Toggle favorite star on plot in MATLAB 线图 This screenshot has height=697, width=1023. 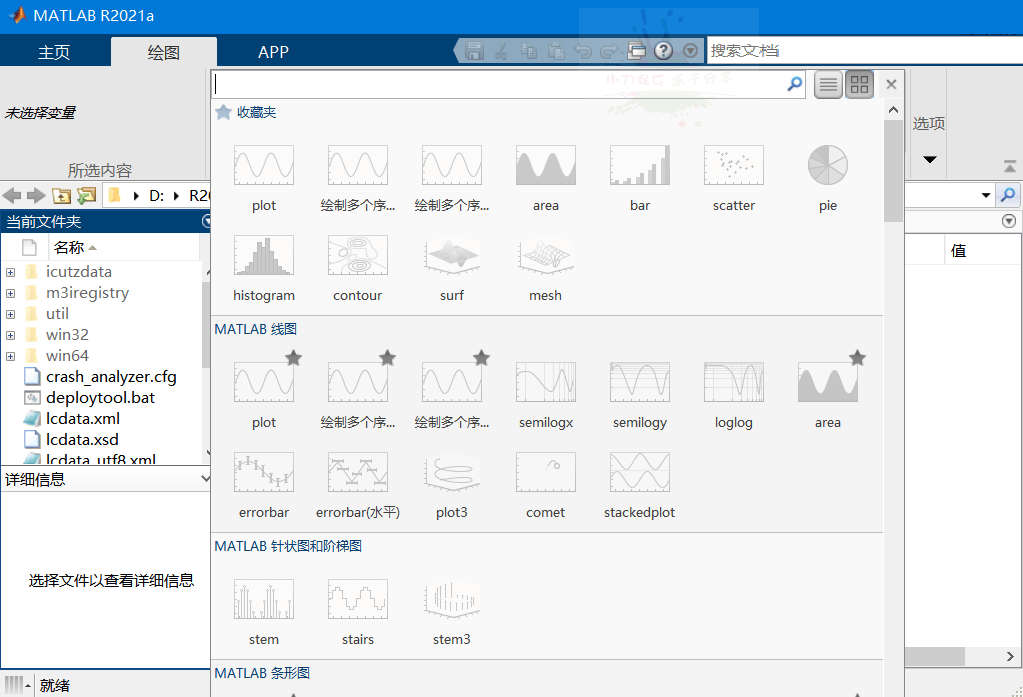tap(293, 358)
